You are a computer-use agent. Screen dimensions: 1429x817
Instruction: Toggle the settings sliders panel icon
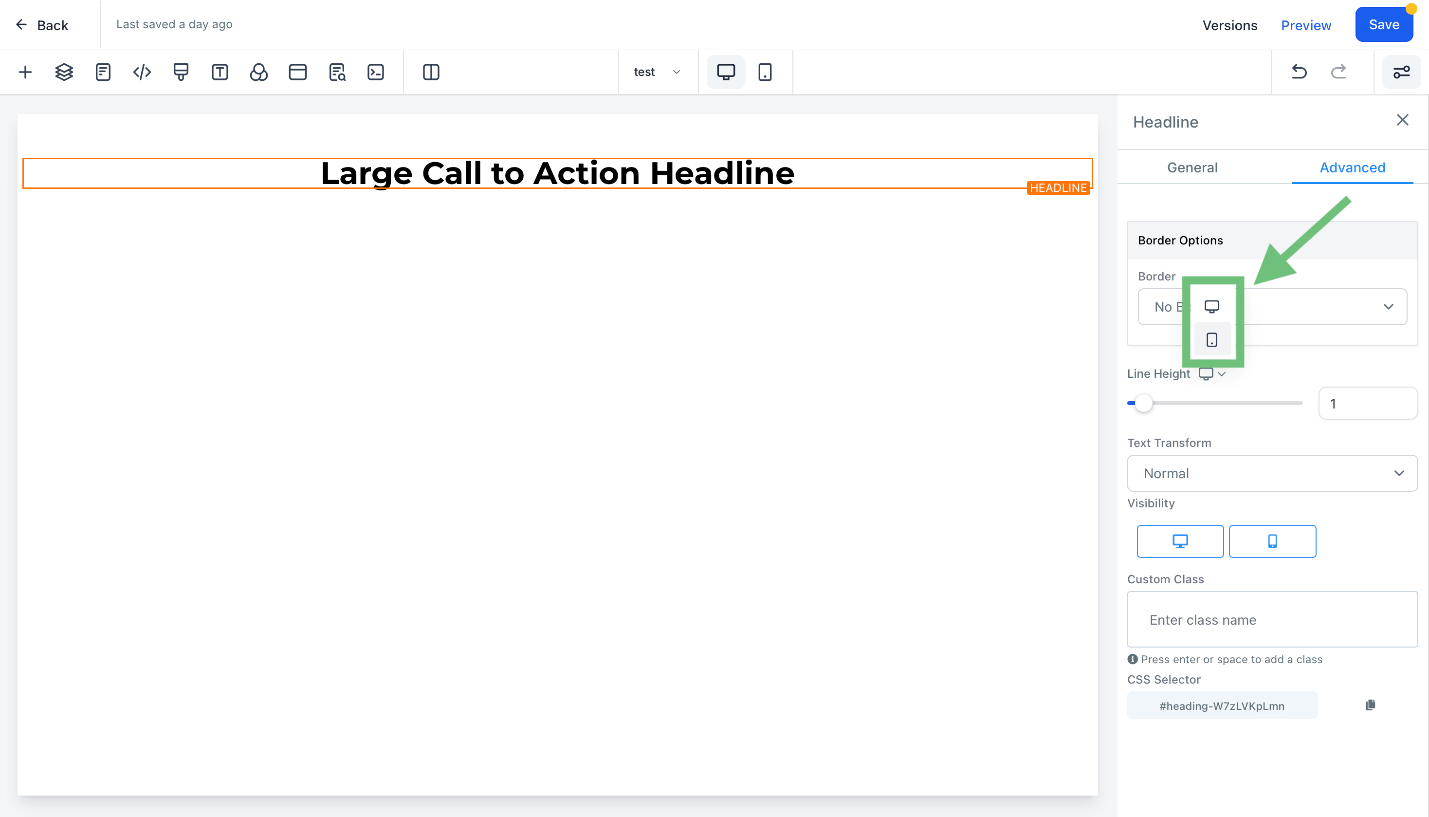[1402, 72]
